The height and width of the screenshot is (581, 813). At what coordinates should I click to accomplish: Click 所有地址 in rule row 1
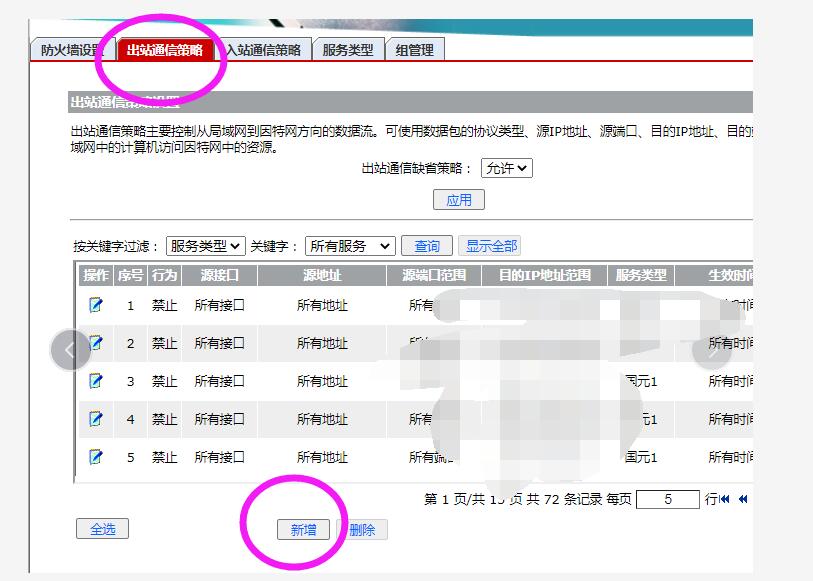(322, 305)
